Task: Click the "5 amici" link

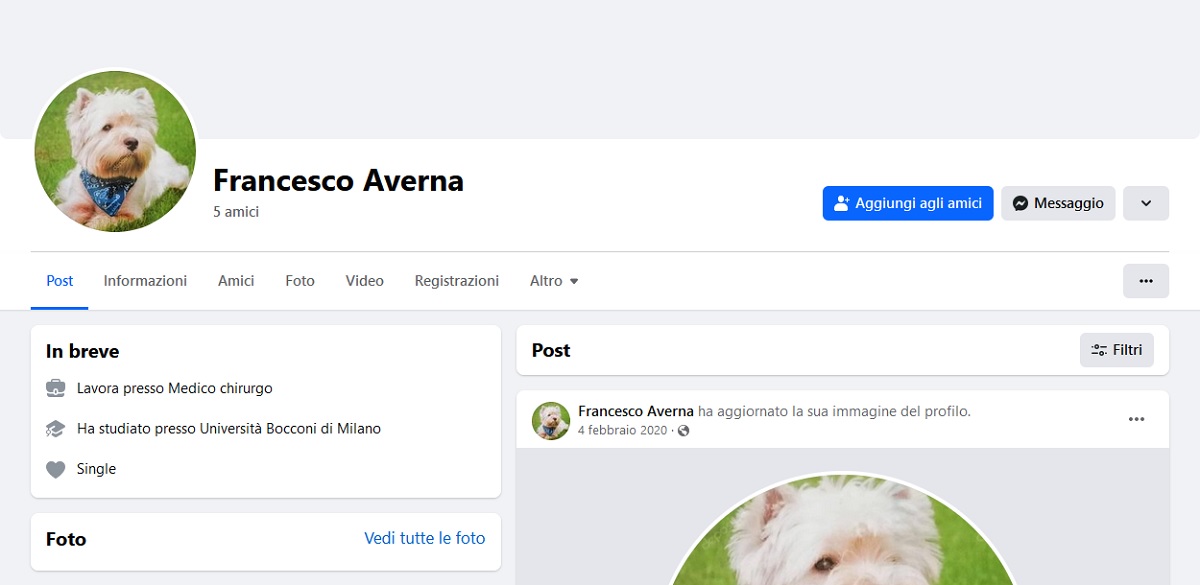Action: (235, 211)
